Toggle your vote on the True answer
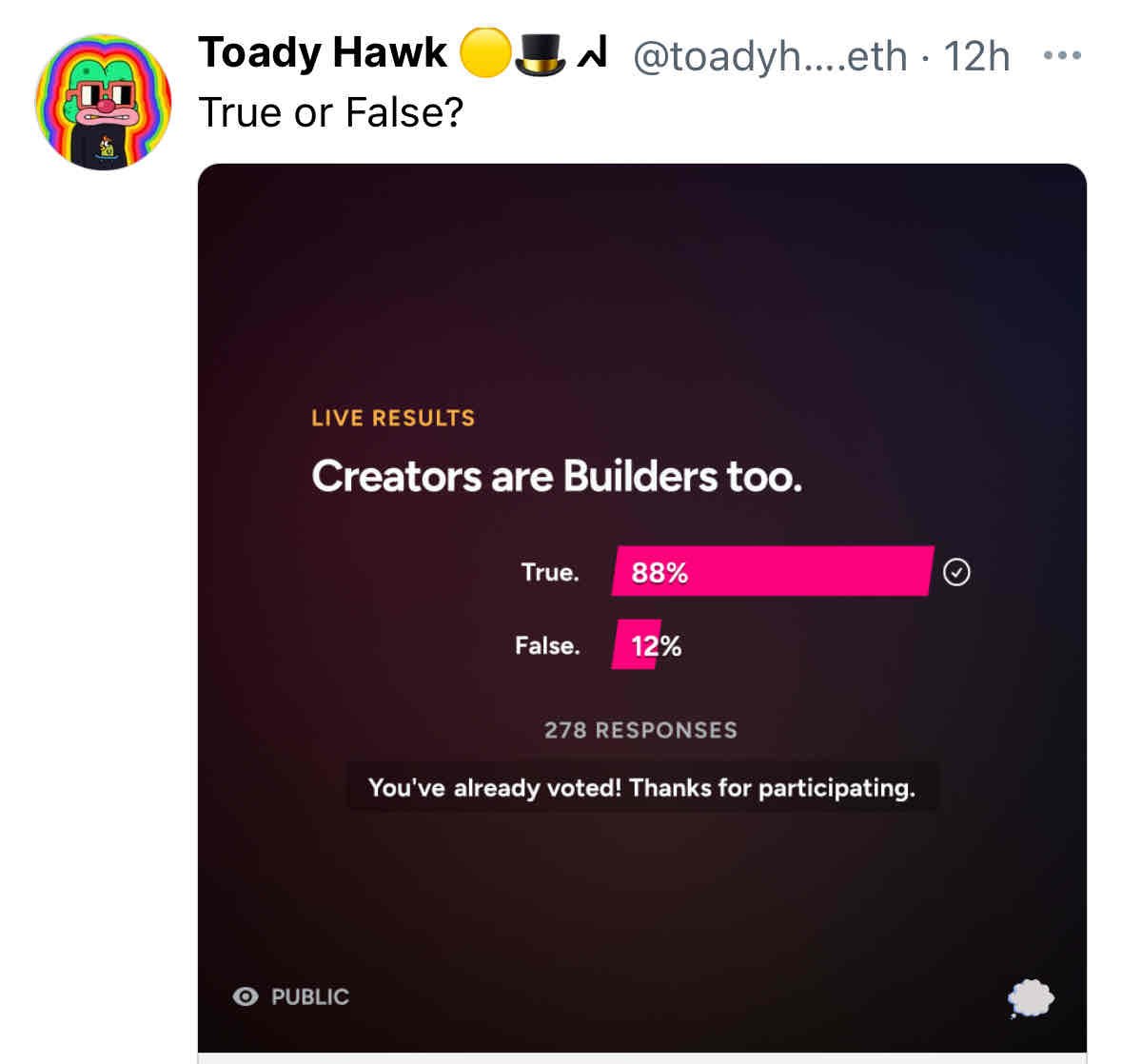This screenshot has height=1064, width=1122. point(771,572)
